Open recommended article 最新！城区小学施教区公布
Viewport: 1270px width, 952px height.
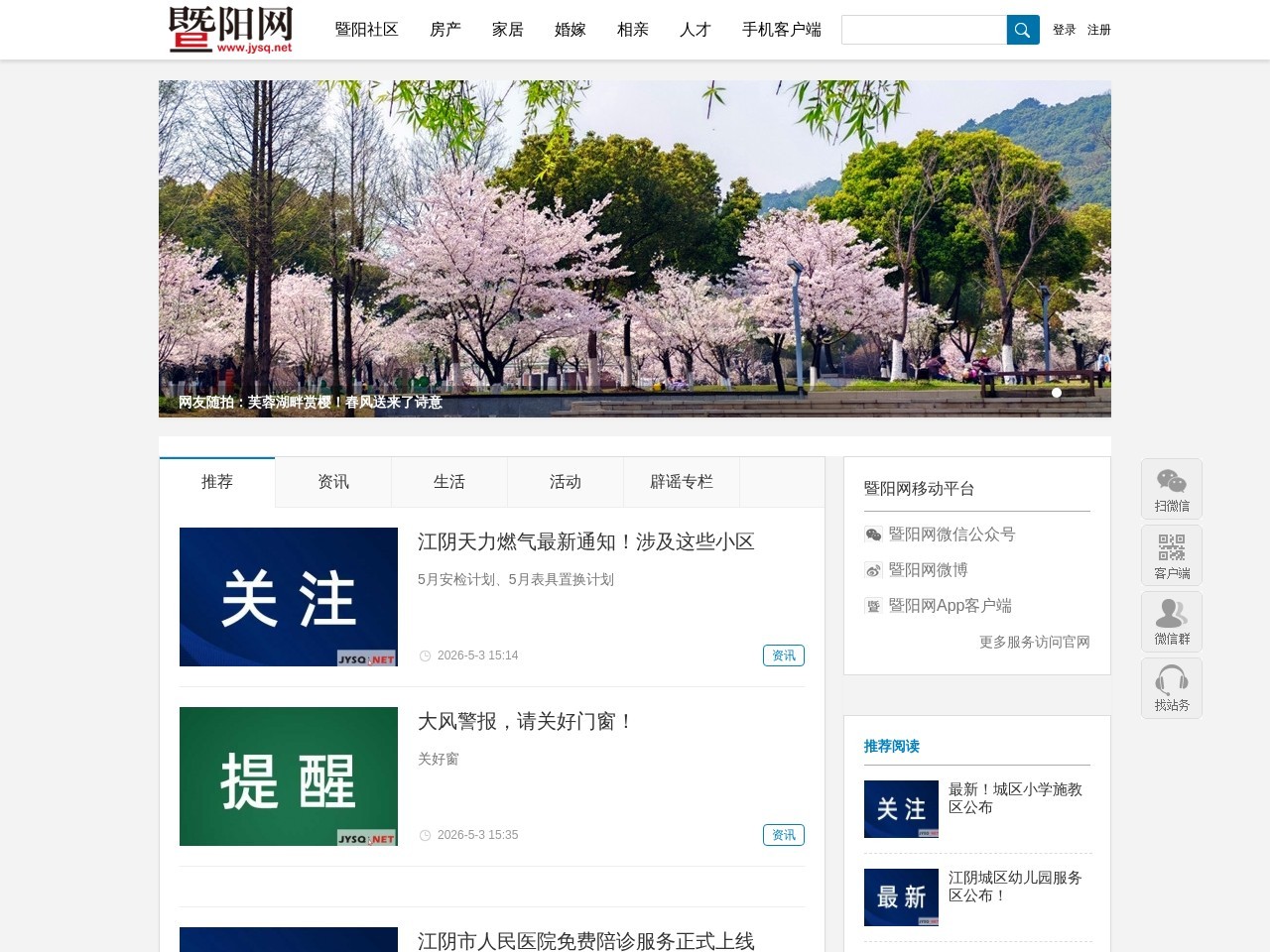point(1015,798)
